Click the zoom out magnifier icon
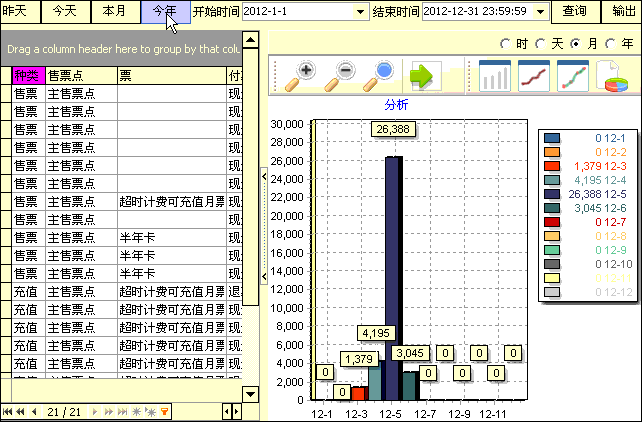The image size is (642, 422). click(341, 75)
